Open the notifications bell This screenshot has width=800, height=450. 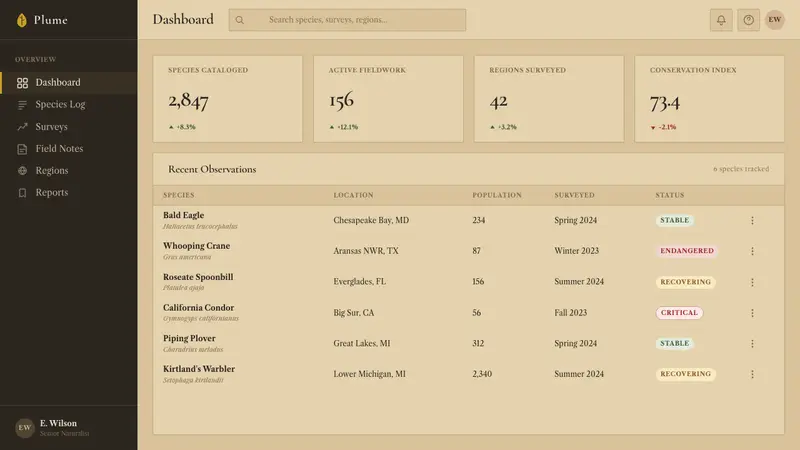tap(721, 20)
